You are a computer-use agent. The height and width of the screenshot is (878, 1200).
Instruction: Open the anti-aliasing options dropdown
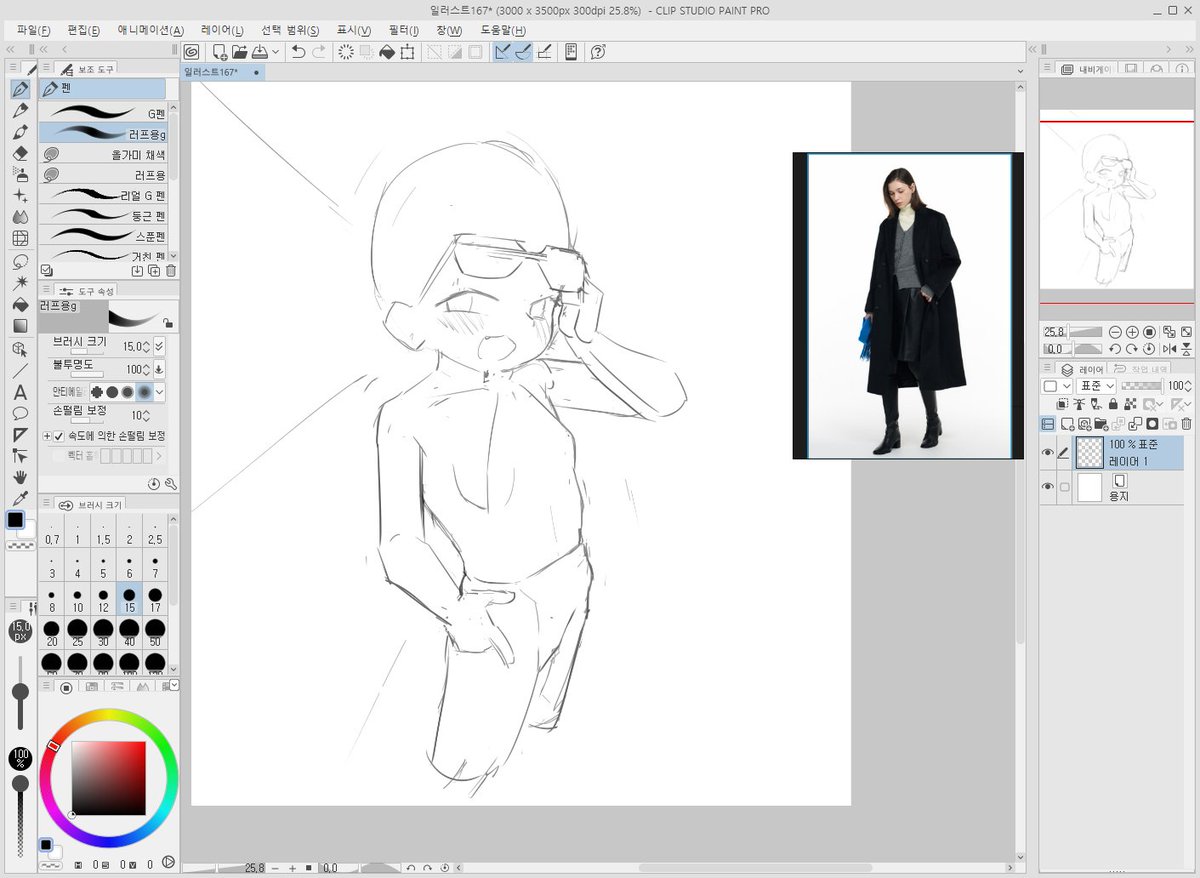pyautogui.click(x=160, y=392)
